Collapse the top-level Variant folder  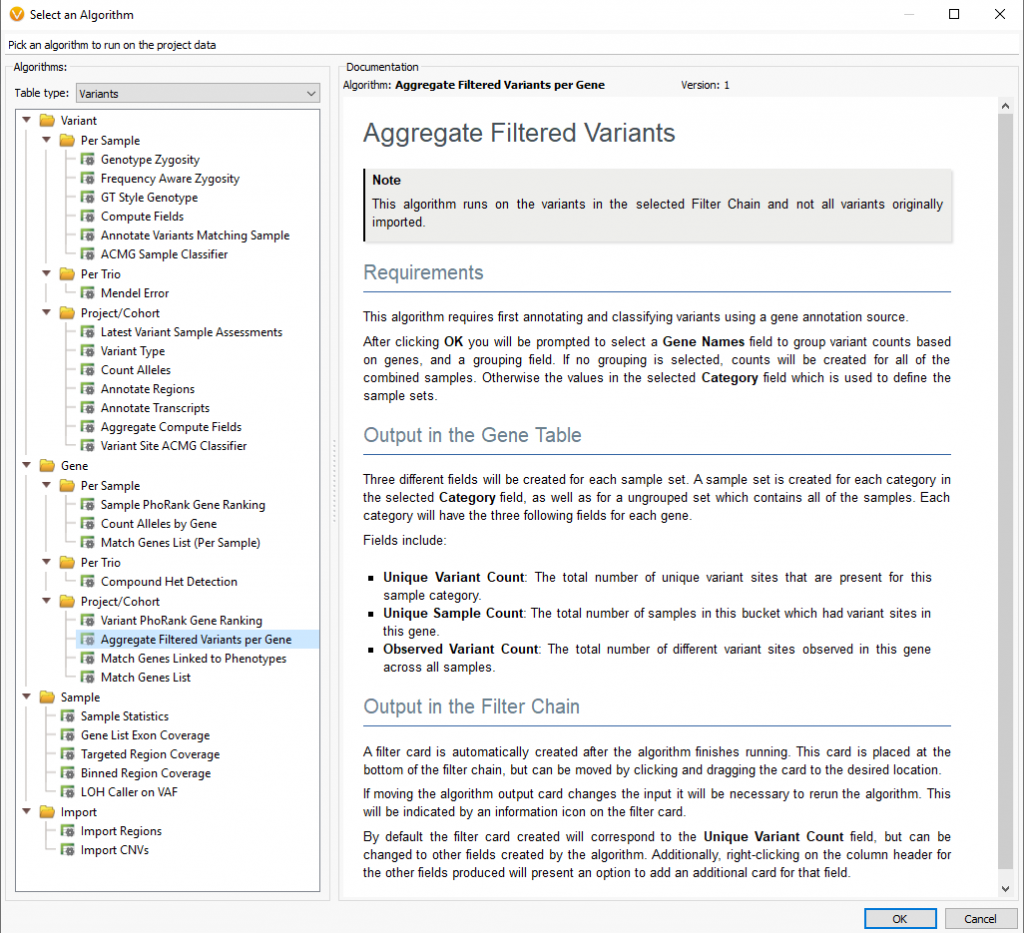[27, 120]
